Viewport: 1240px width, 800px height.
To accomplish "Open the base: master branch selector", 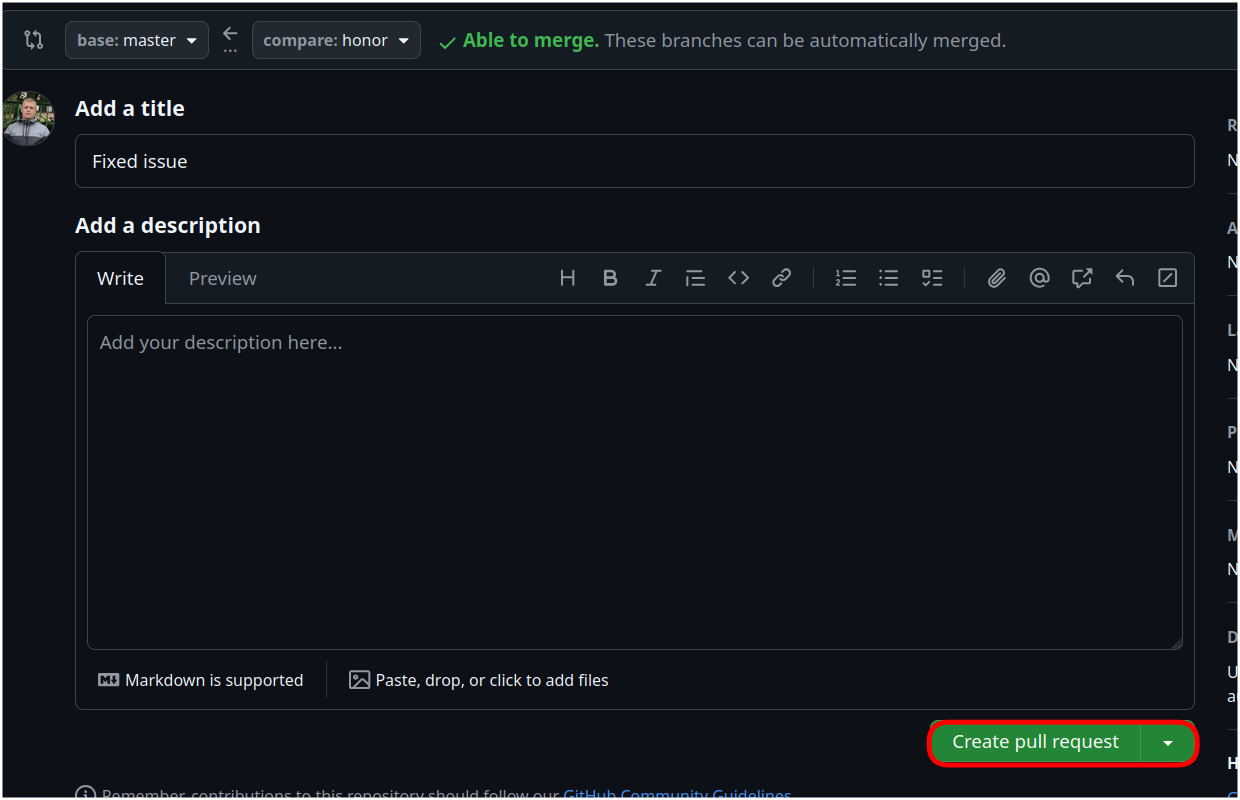I will tap(136, 39).
